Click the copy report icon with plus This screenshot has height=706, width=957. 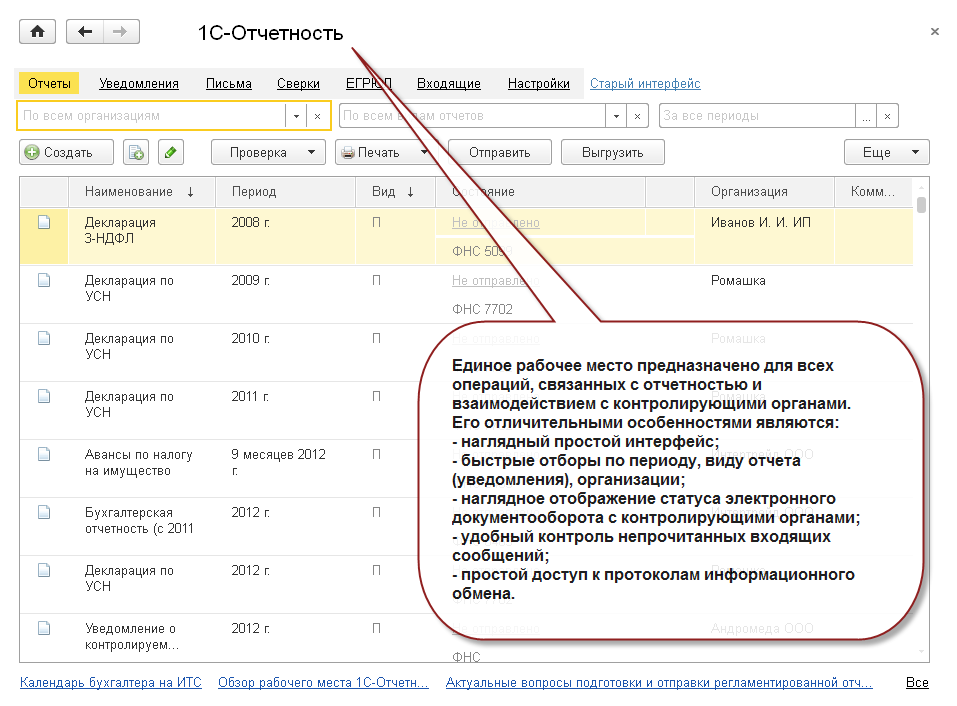(x=135, y=153)
